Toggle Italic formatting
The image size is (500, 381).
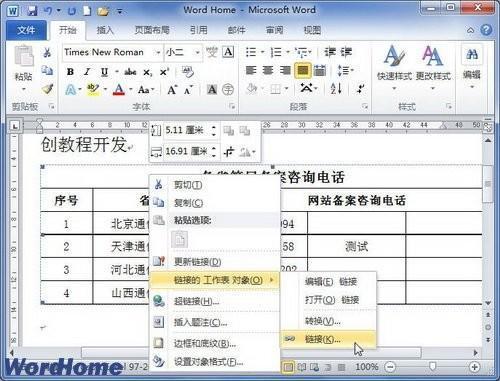(87, 72)
